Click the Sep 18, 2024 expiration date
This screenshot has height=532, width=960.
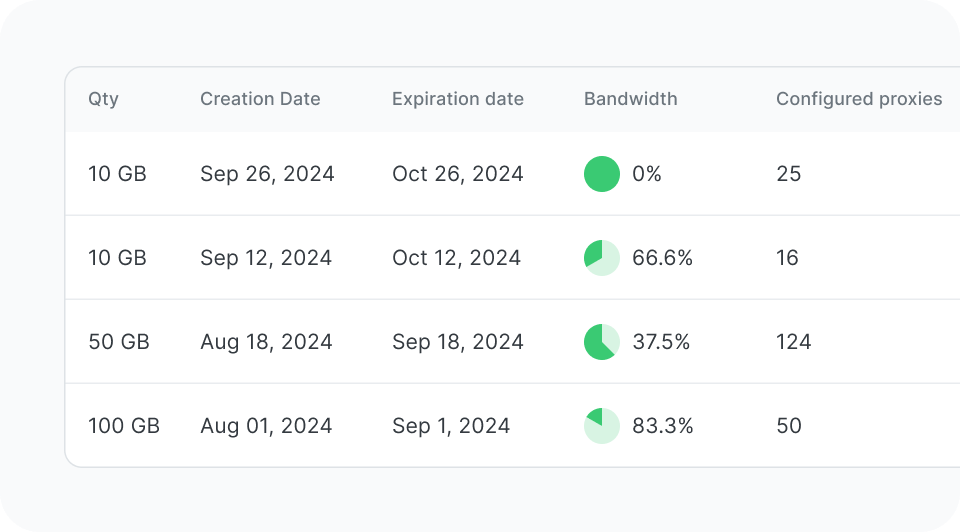pyautogui.click(x=458, y=342)
